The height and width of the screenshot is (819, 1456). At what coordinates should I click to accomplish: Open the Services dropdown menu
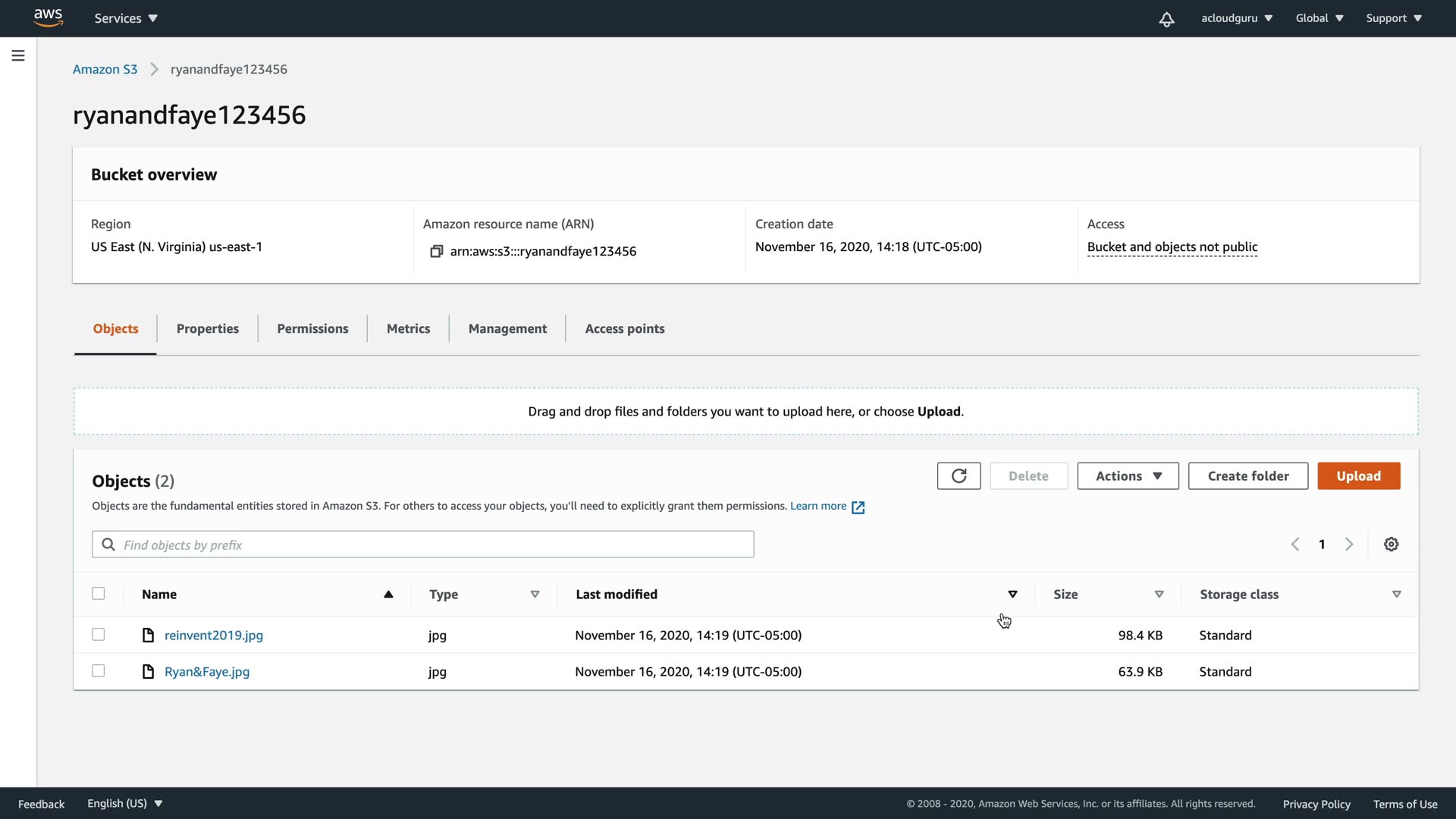pos(126,18)
